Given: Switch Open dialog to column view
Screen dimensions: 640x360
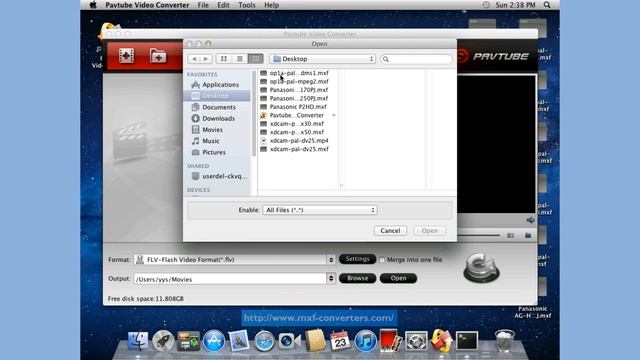Looking at the screenshot, I should (x=256, y=59).
